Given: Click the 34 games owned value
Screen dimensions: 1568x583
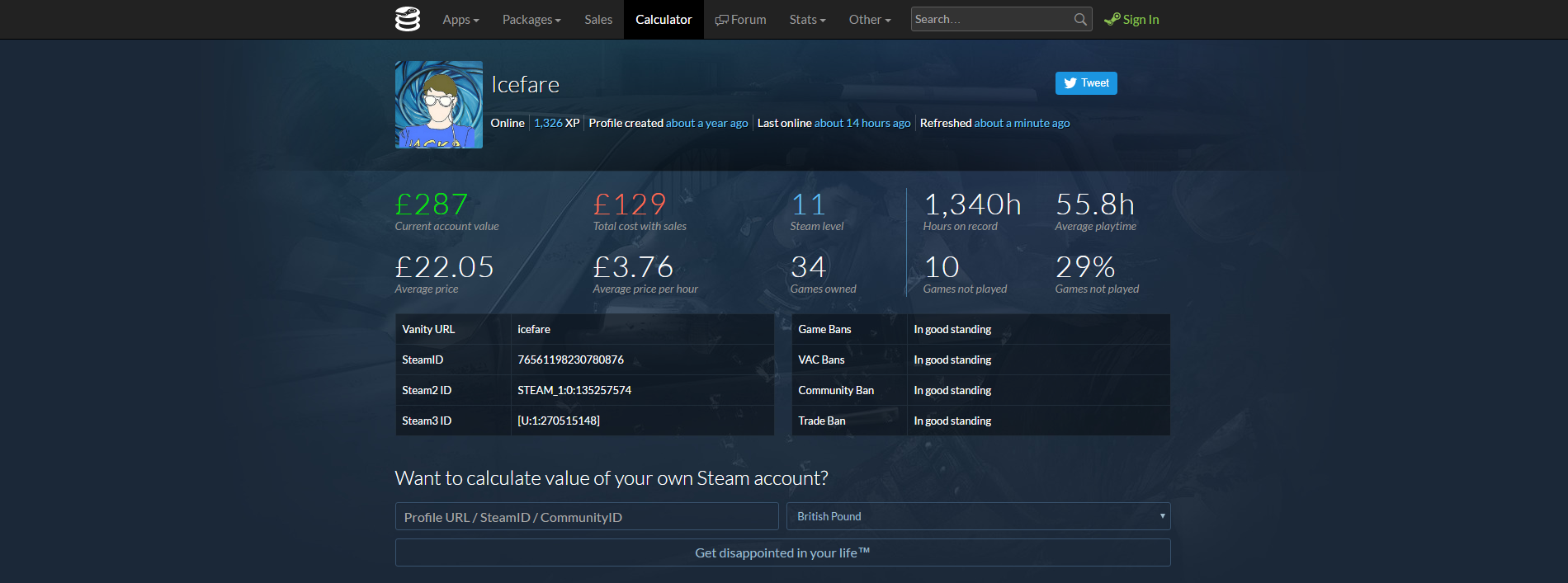Looking at the screenshot, I should tap(808, 266).
